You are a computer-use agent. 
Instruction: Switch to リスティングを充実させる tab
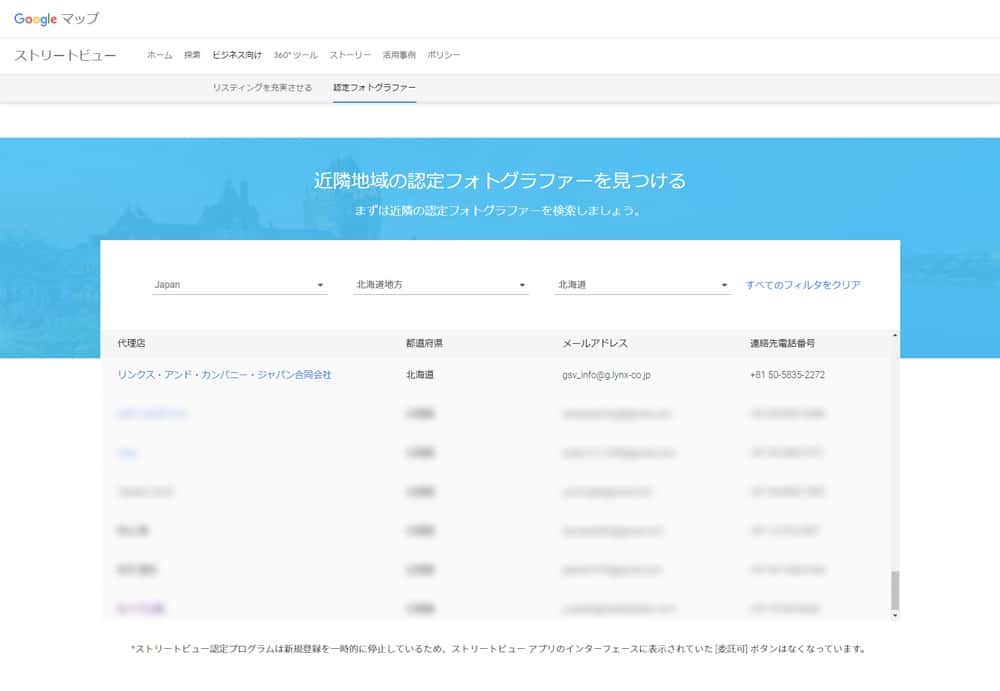coord(262,87)
